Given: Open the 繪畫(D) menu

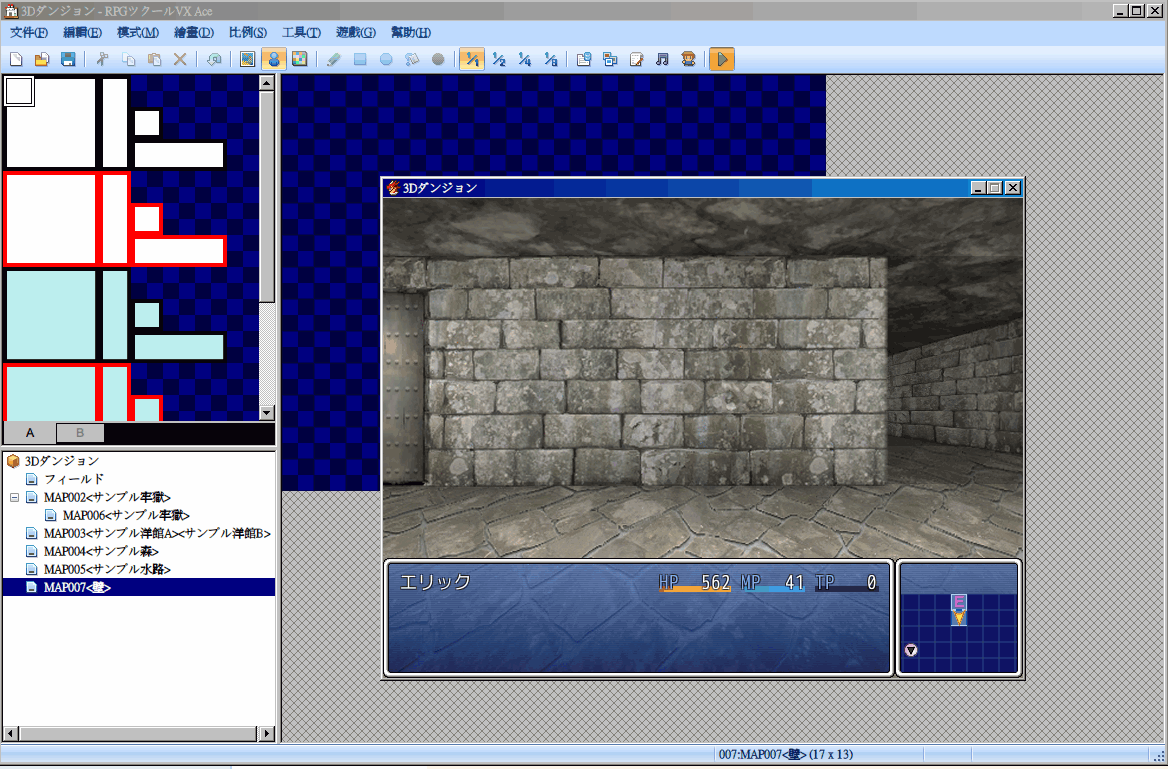Looking at the screenshot, I should tap(194, 33).
